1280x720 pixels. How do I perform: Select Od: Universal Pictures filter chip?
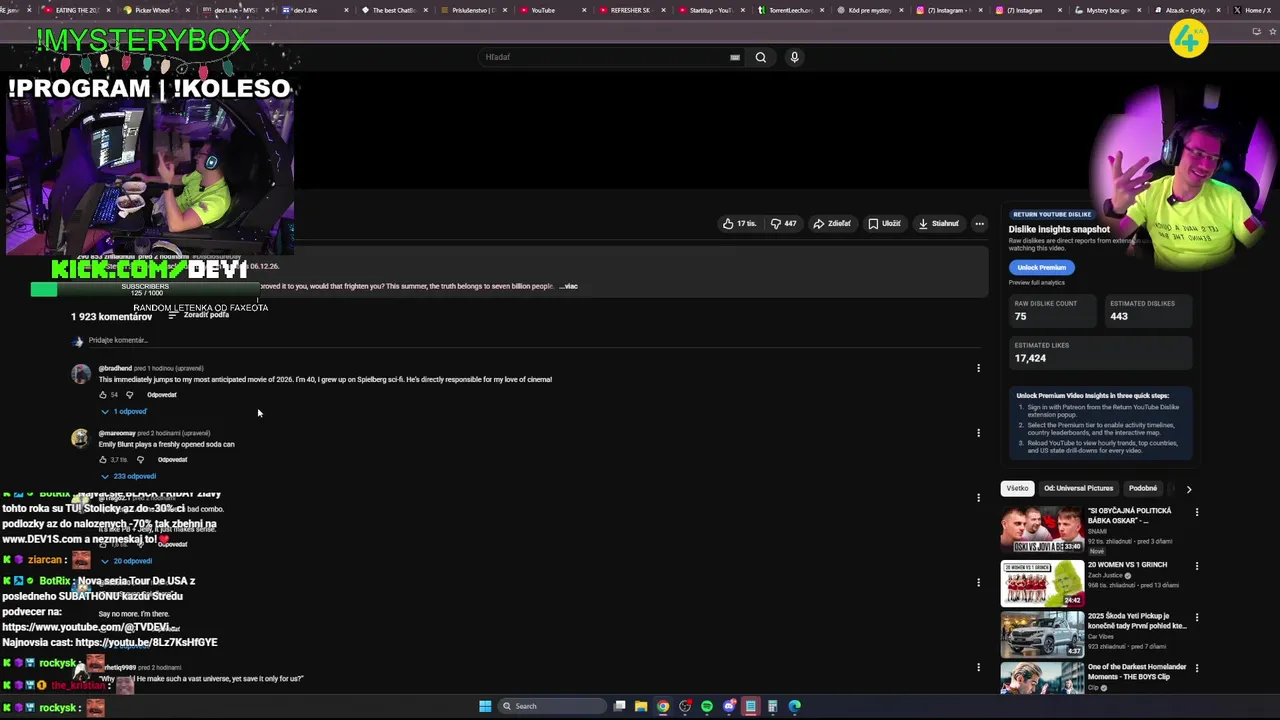click(x=1078, y=488)
